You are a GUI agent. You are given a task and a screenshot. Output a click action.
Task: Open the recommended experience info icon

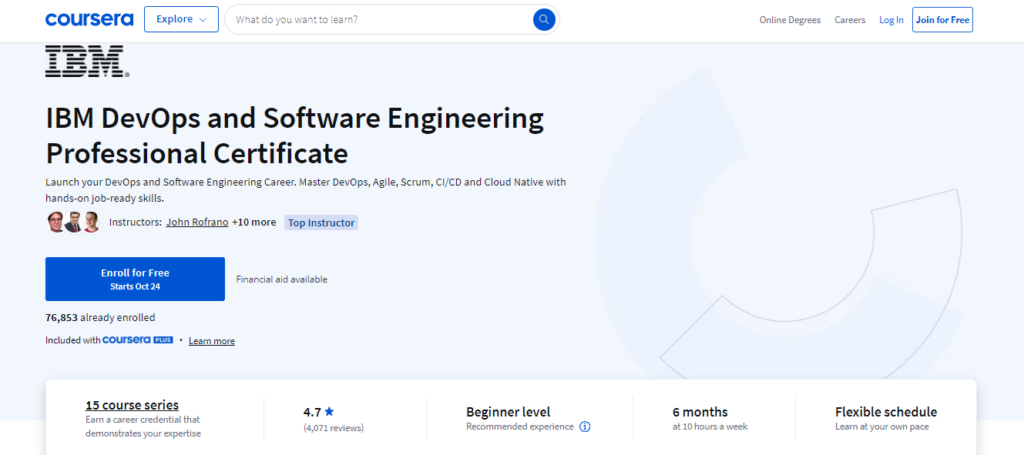[x=585, y=427]
